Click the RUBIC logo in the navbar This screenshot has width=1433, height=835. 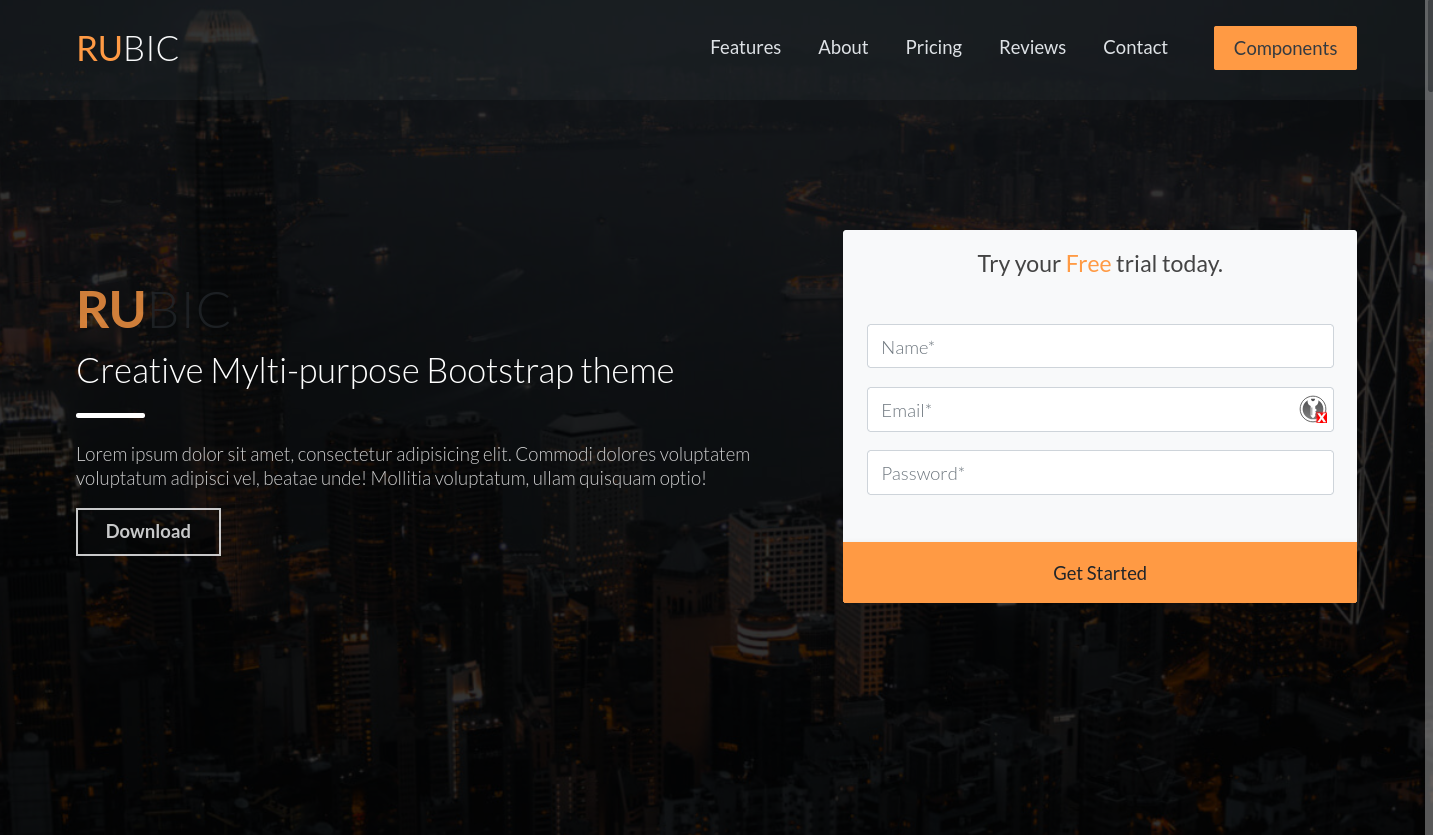click(128, 48)
